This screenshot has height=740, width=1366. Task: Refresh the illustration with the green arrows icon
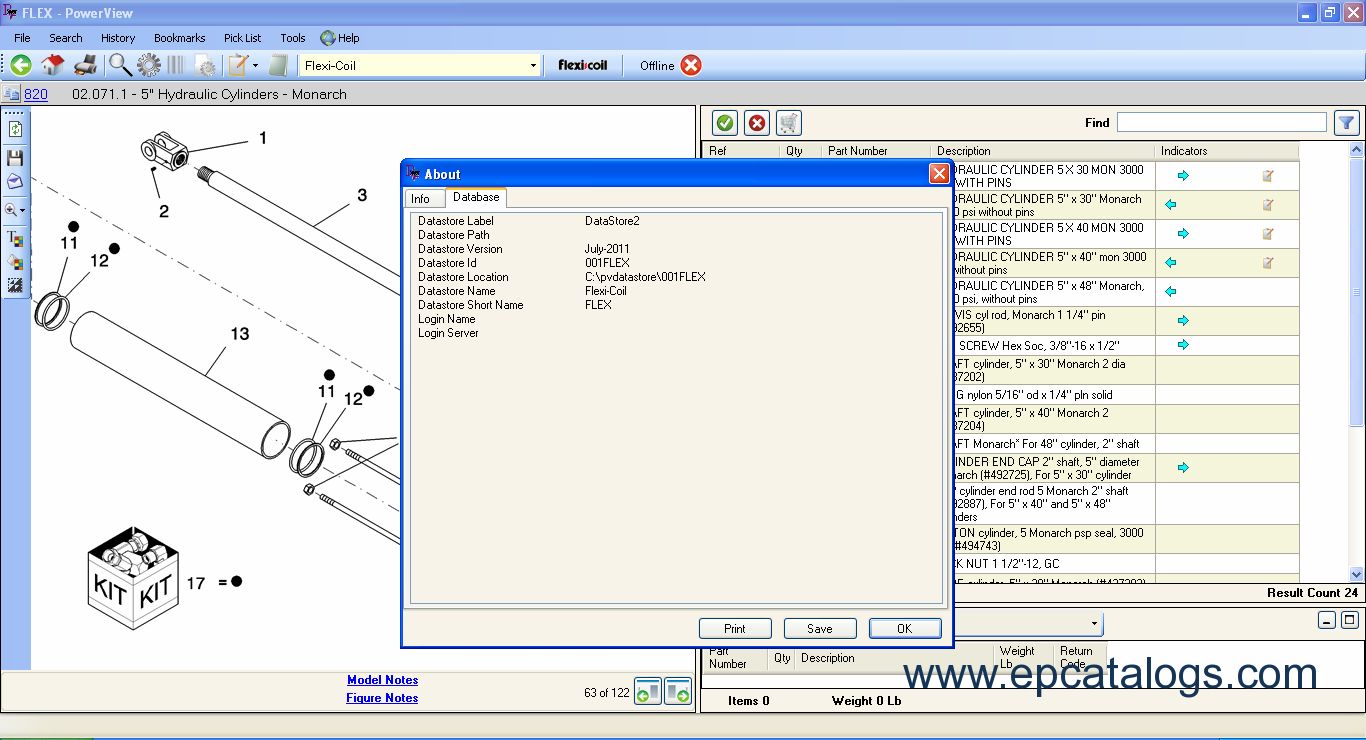tap(15, 129)
